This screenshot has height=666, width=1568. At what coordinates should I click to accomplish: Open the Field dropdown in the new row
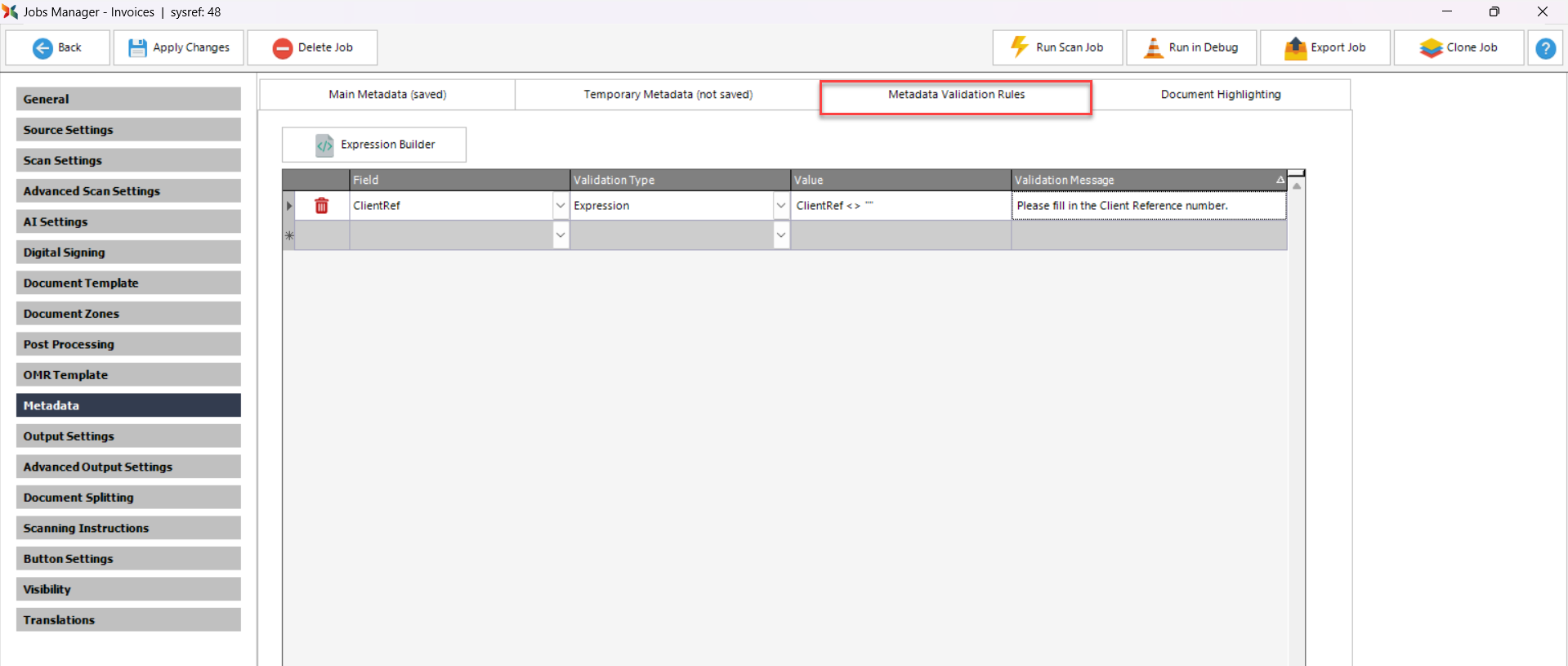pos(561,235)
